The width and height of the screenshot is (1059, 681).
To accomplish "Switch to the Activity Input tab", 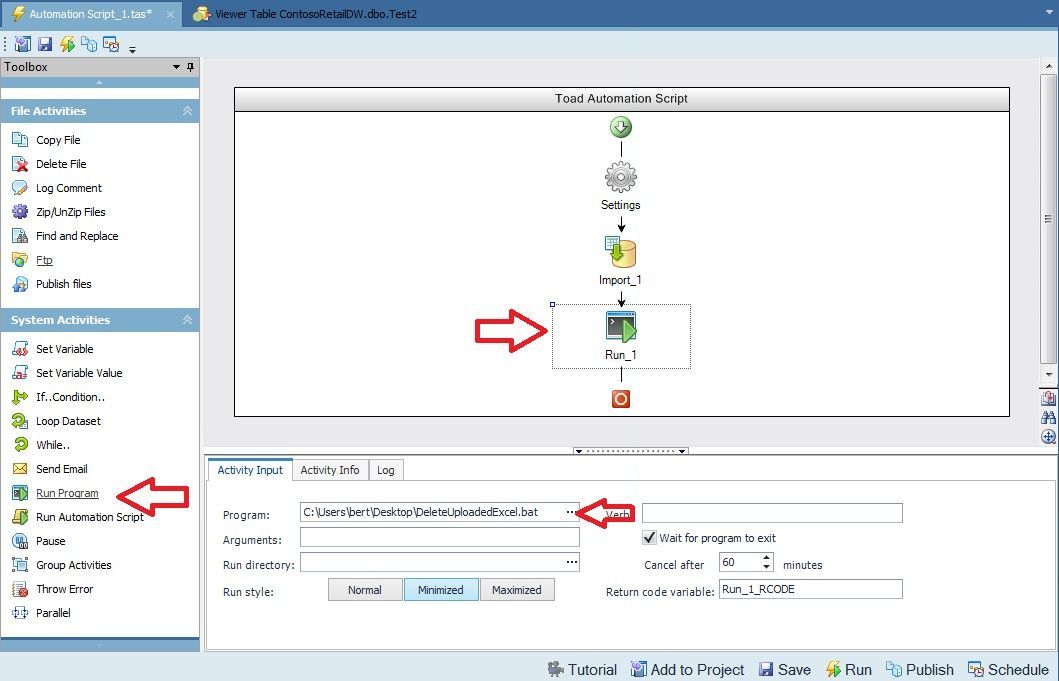I will [250, 470].
